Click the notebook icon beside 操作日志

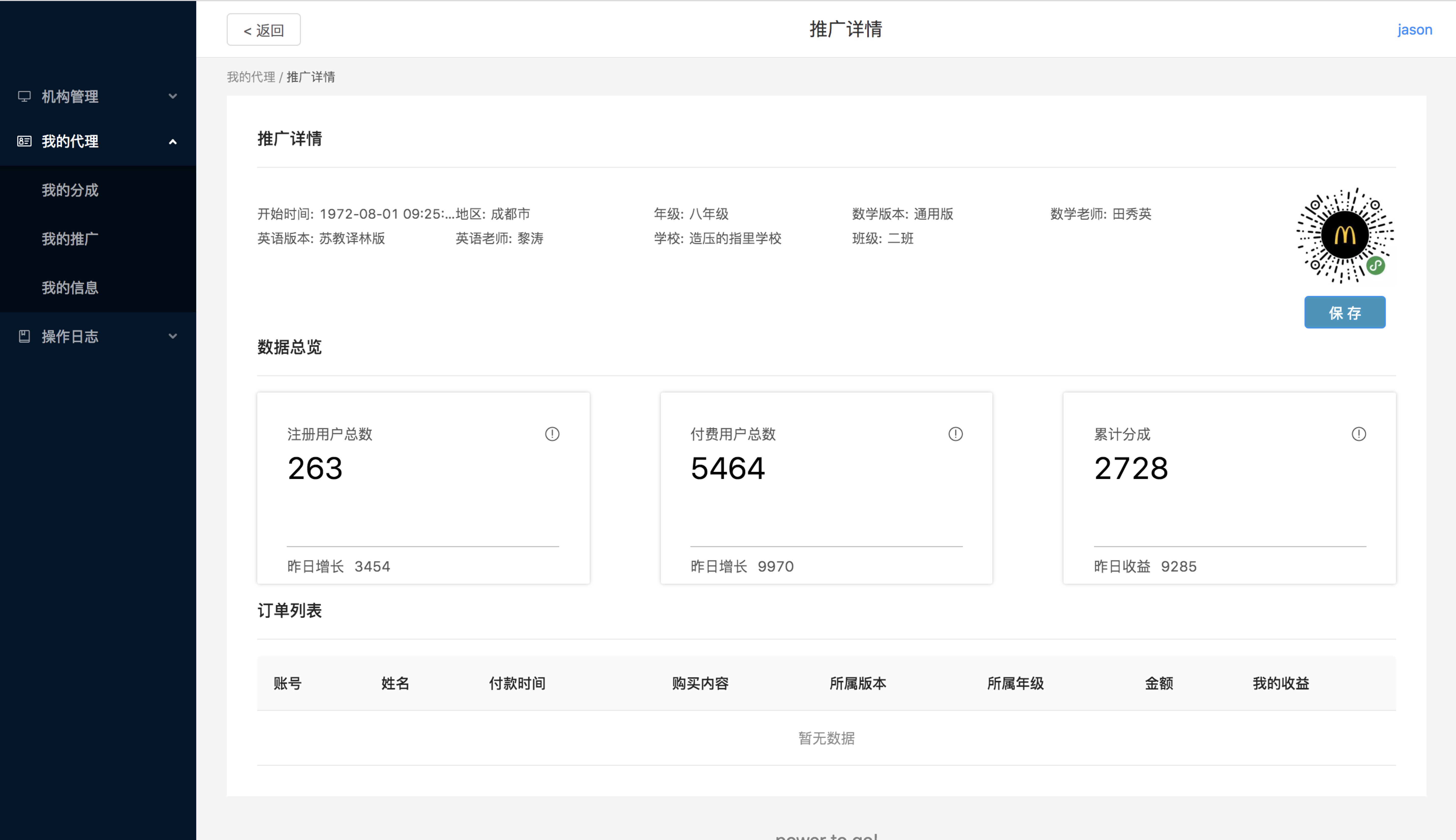click(24, 336)
